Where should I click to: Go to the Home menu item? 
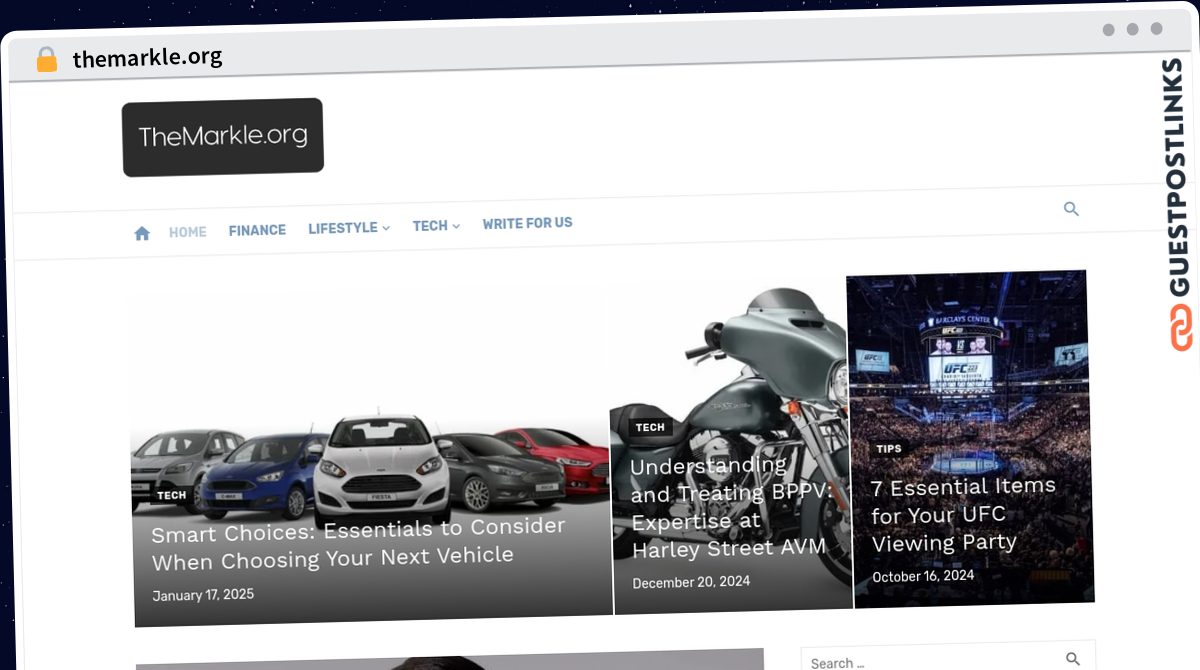pyautogui.click(x=187, y=232)
